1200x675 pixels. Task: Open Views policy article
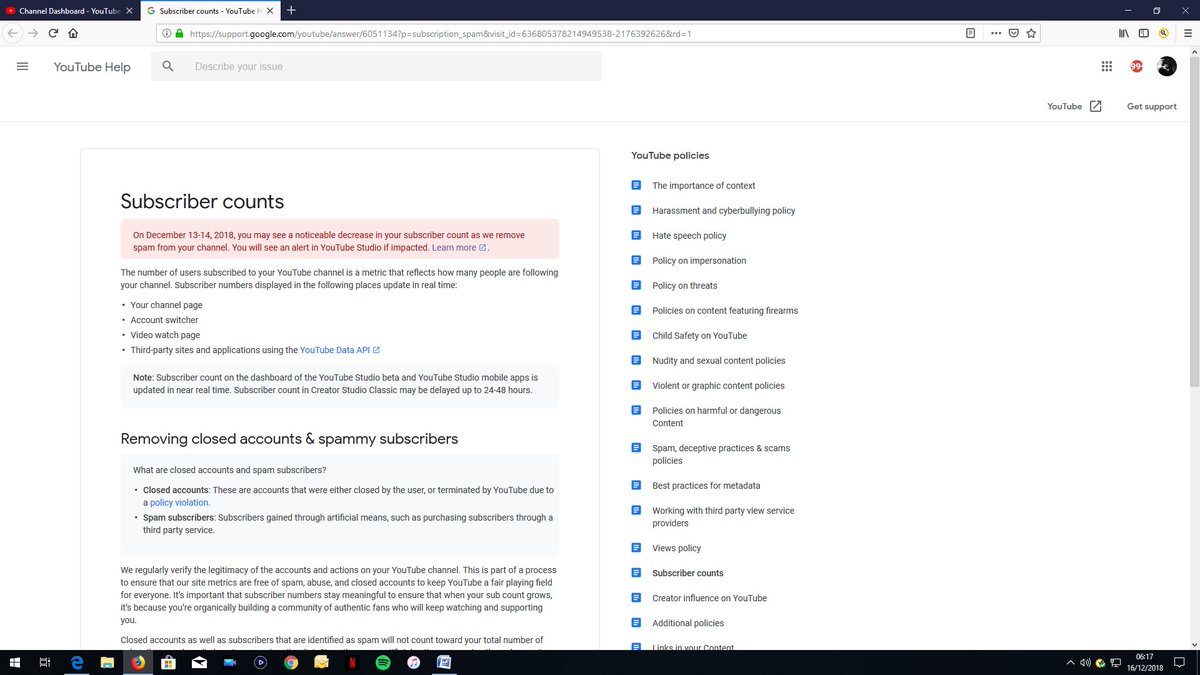coord(677,548)
